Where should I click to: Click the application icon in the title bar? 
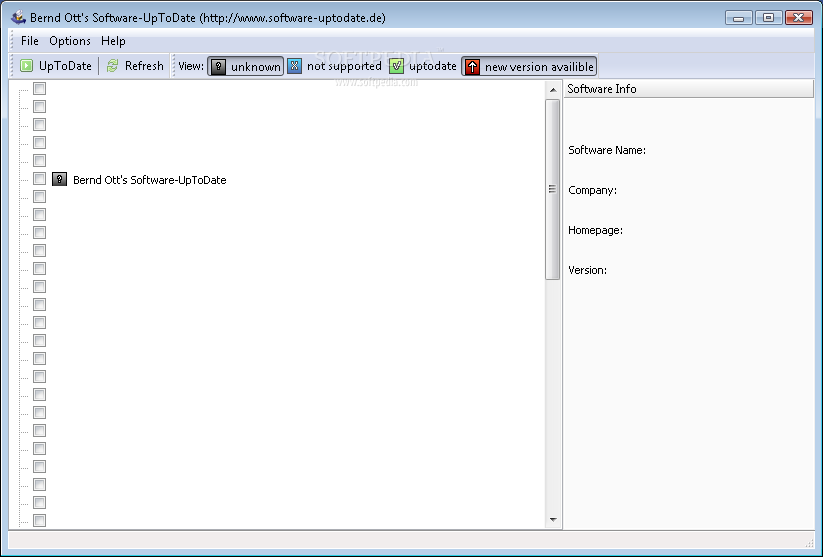[18, 17]
